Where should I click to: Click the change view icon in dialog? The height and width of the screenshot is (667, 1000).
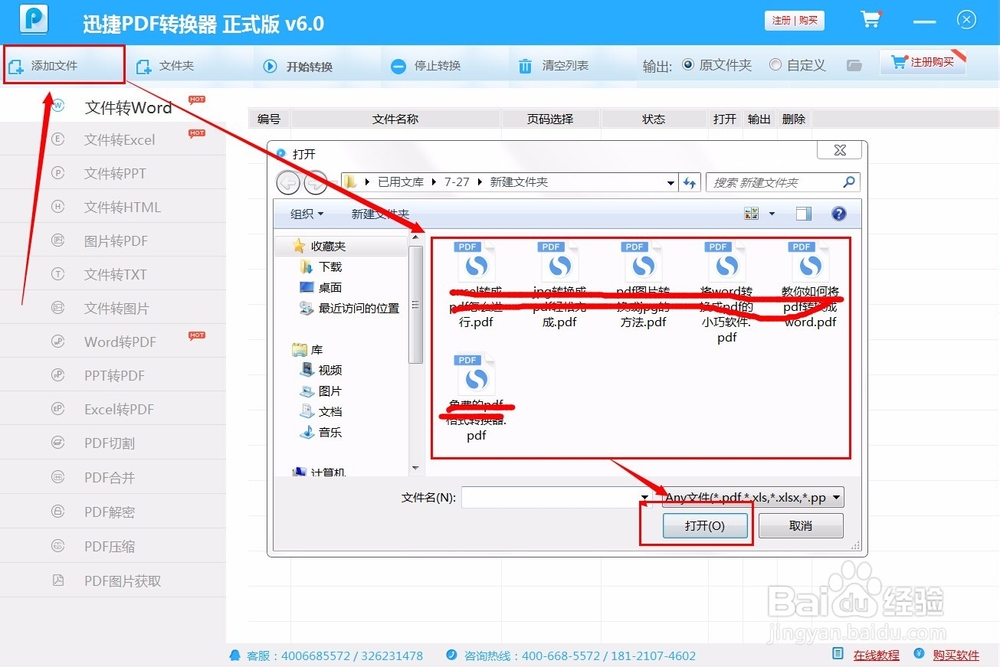point(751,214)
